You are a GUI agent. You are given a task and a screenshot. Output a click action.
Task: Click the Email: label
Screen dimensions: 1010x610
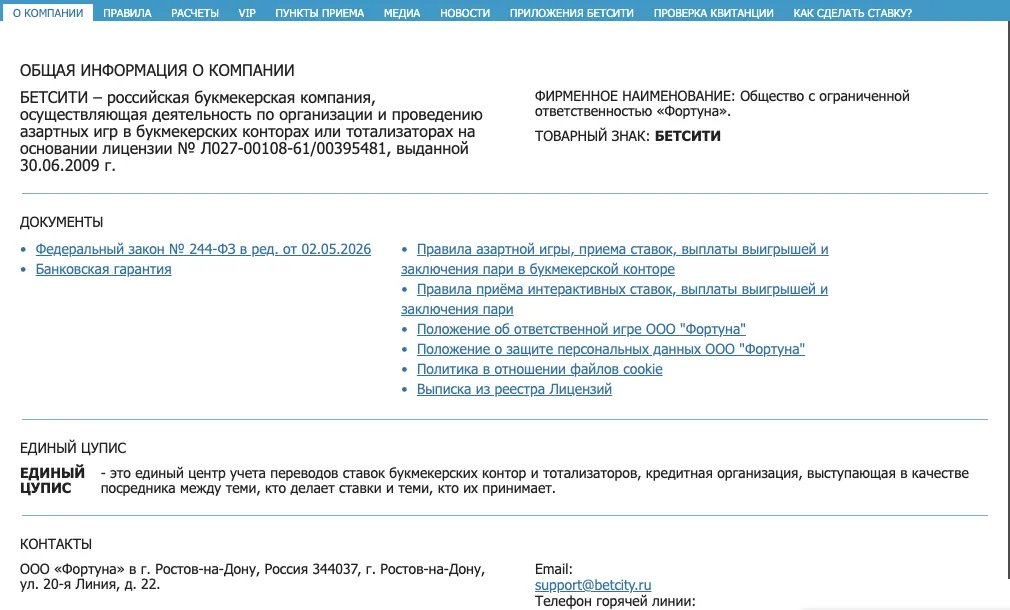point(553,569)
